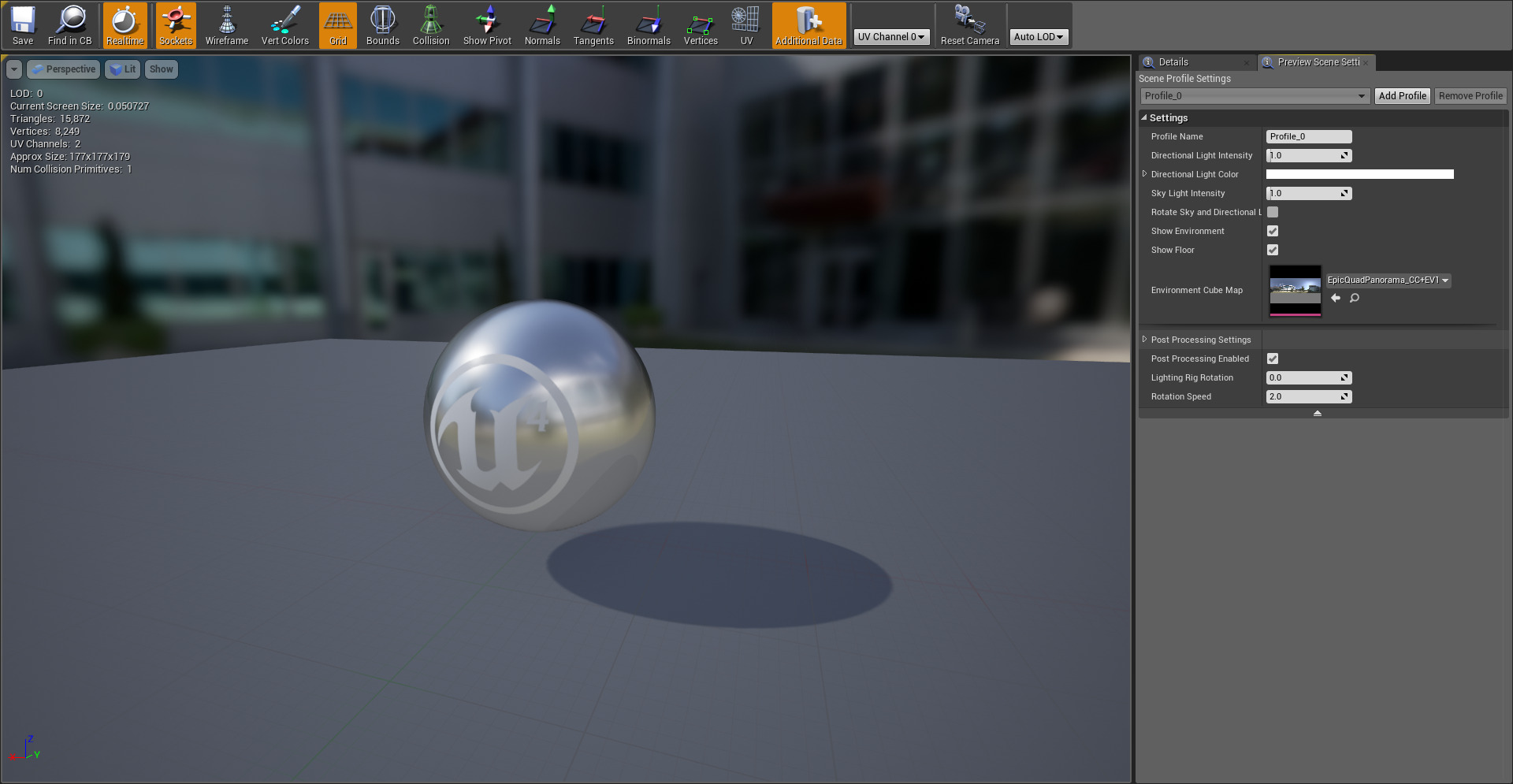Viewport: 1513px width, 784px height.
Task: Open the Auto LOD dropdown
Action: 1038,37
